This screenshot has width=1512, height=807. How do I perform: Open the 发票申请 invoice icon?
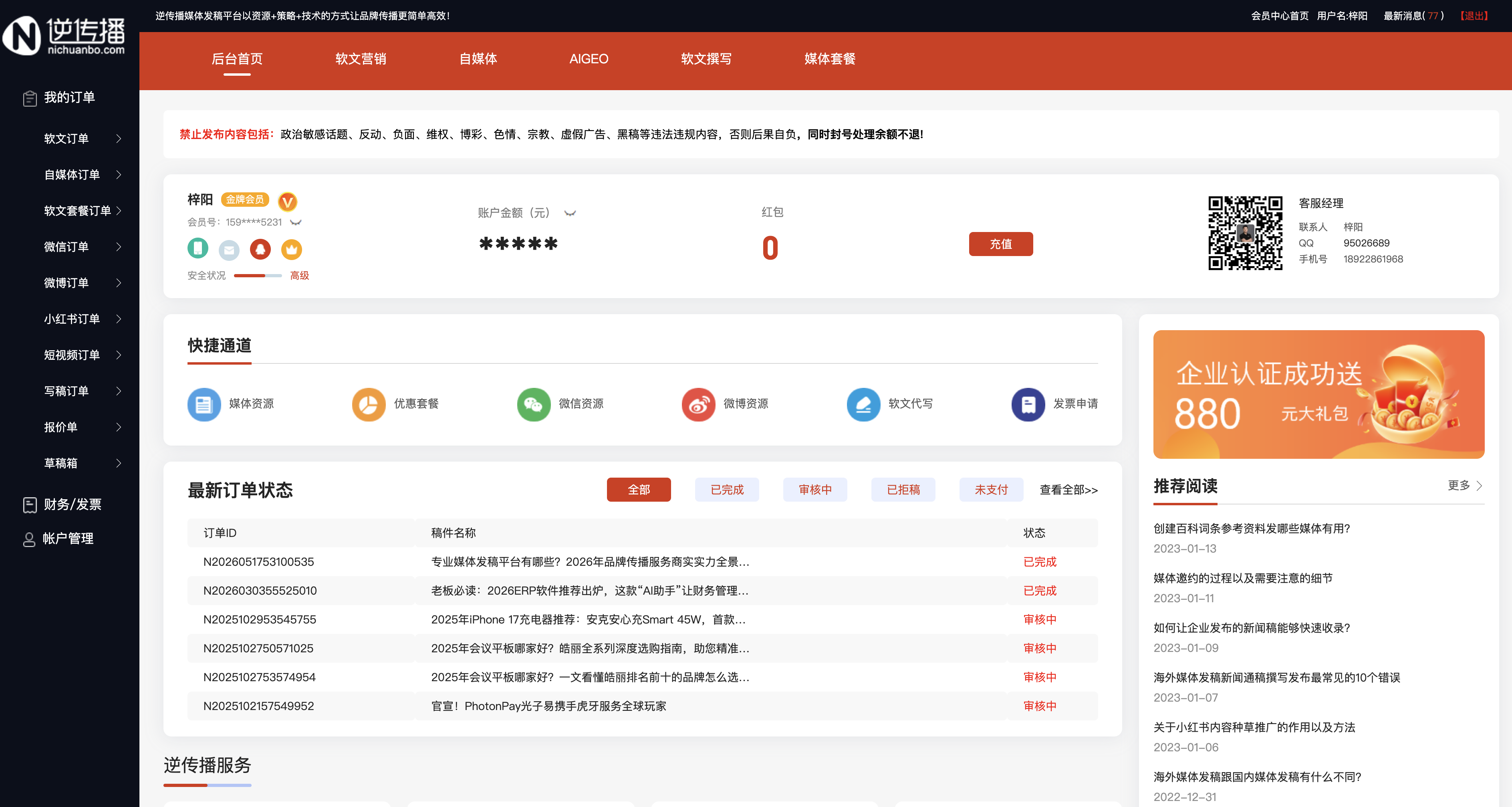(1028, 404)
